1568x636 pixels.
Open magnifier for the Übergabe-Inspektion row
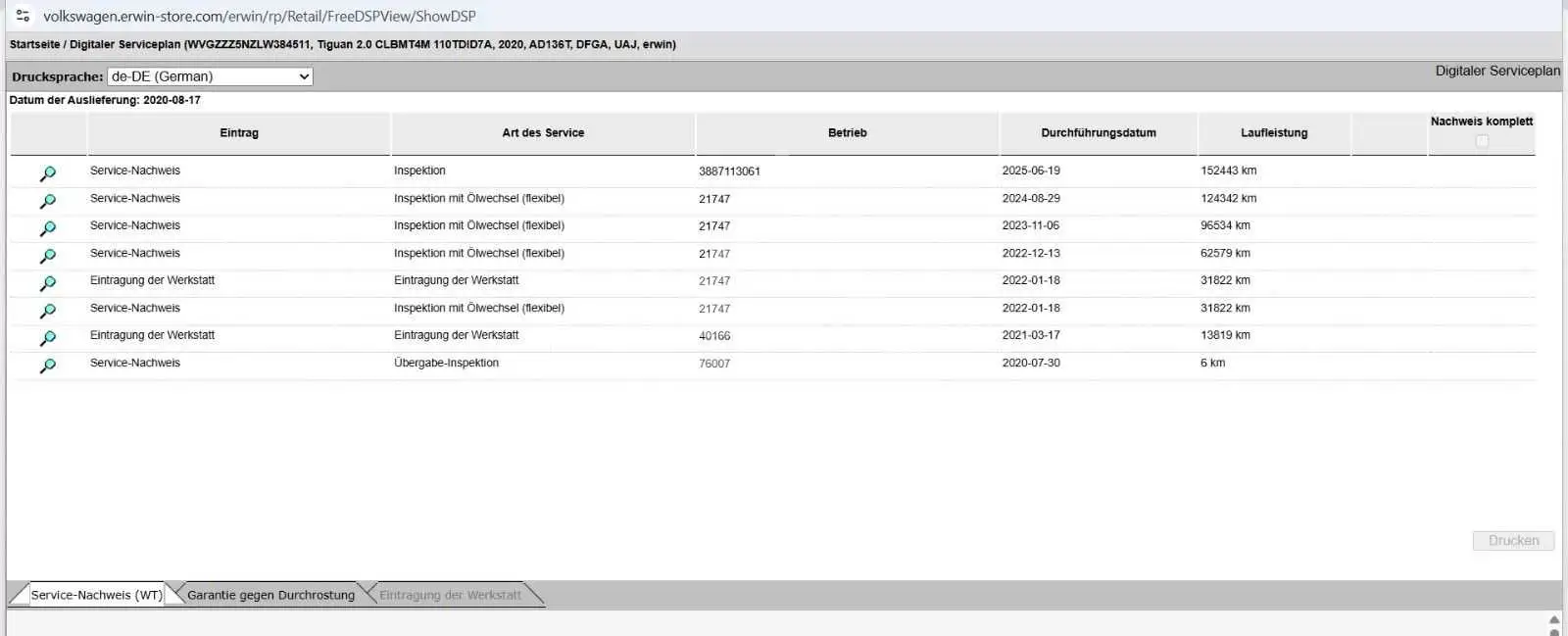point(47,366)
